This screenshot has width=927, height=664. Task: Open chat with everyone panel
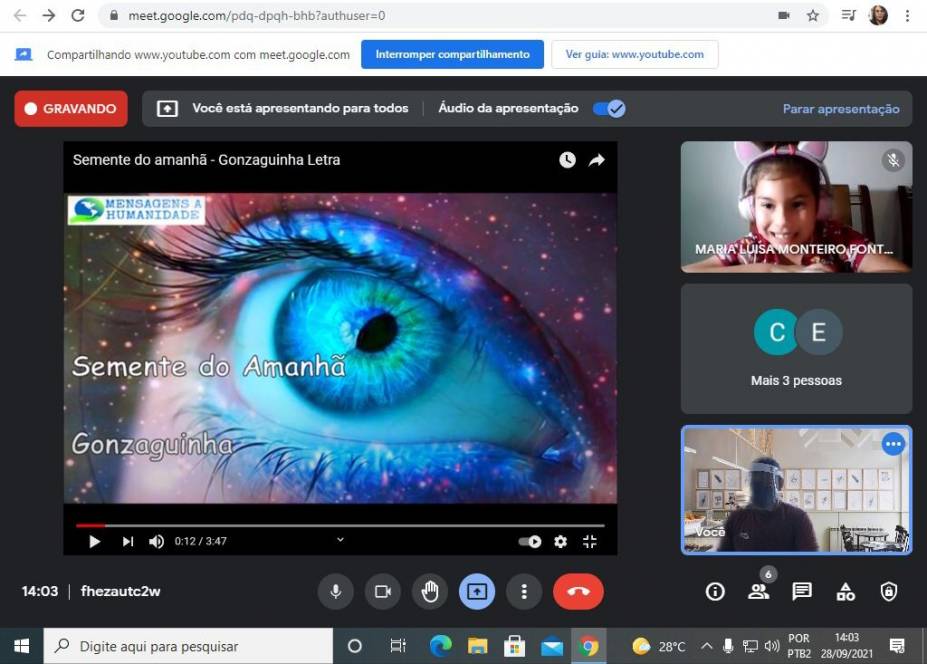[802, 591]
